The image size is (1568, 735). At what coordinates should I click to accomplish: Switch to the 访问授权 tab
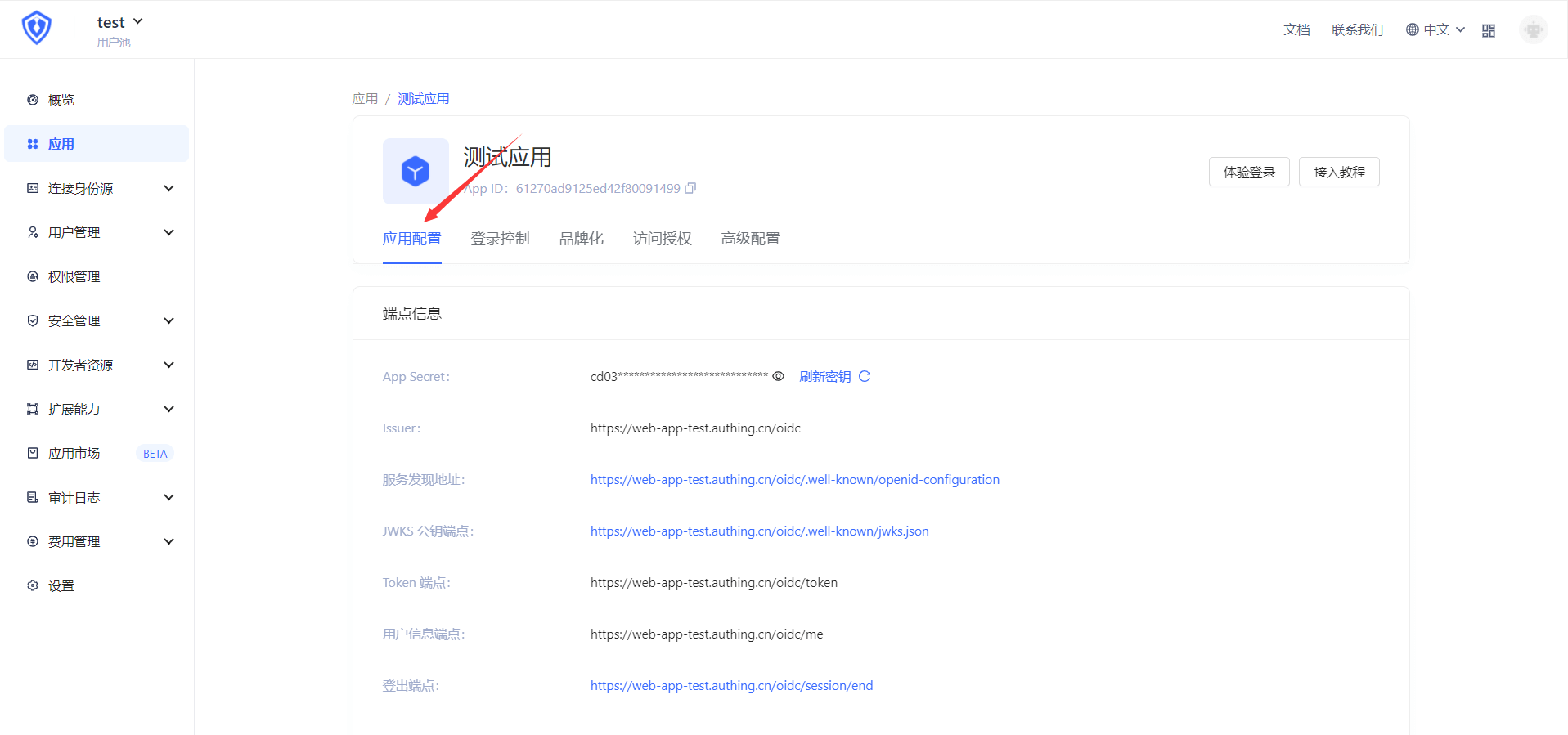pos(663,239)
